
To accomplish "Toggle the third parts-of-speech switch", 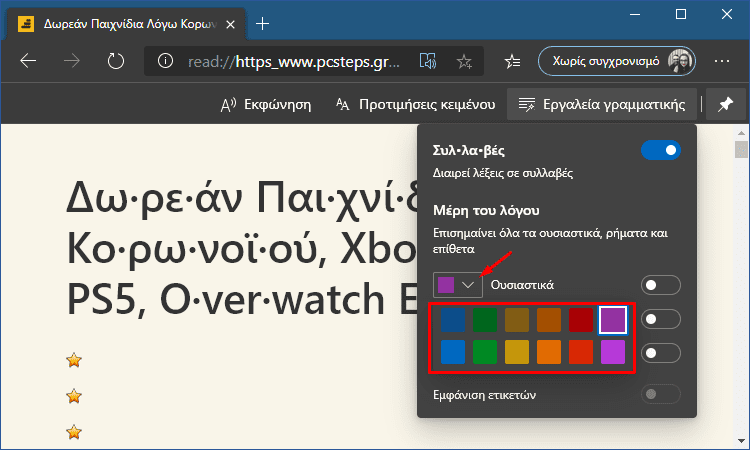I will coord(661,353).
